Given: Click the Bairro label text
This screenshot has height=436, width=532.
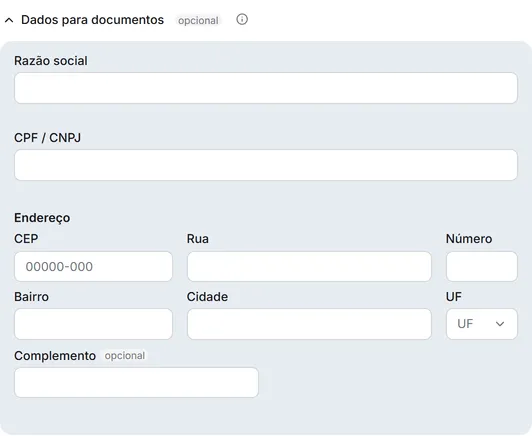Looking at the screenshot, I should pyautogui.click(x=32, y=297).
